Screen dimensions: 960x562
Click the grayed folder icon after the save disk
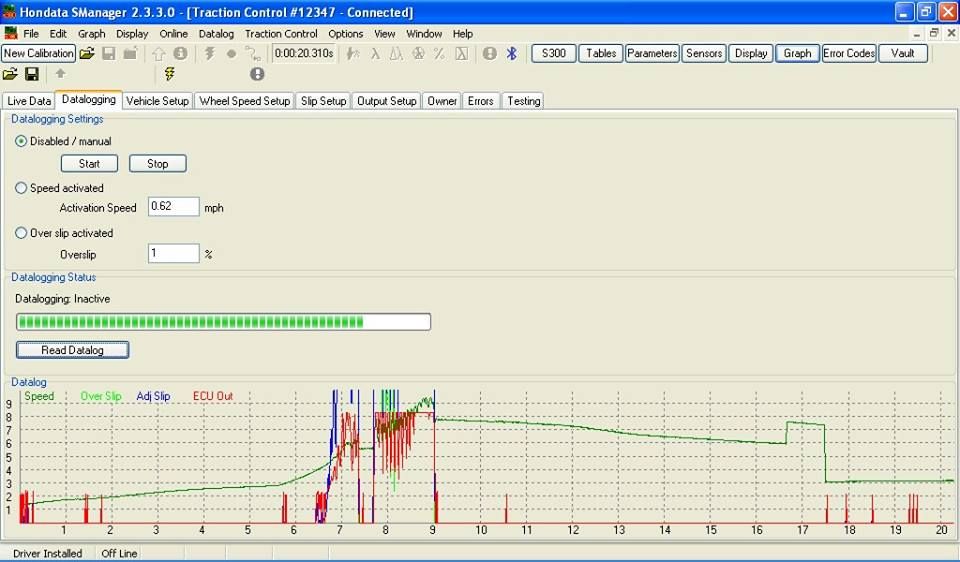tap(130, 54)
